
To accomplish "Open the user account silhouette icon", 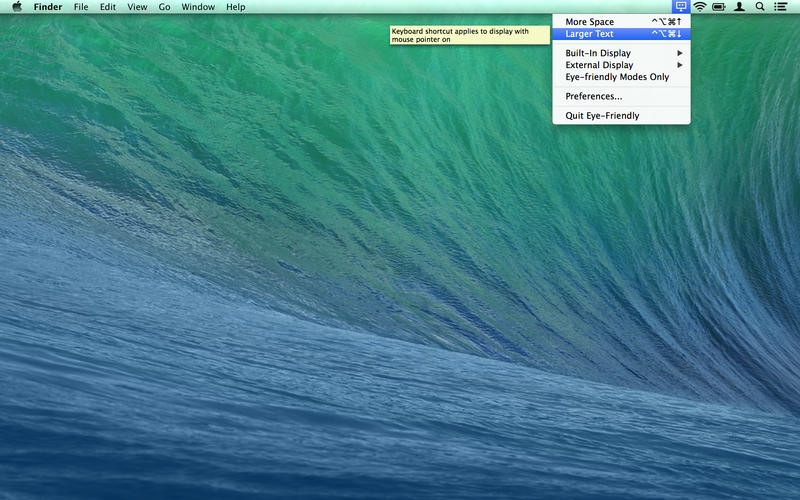I will click(740, 7).
